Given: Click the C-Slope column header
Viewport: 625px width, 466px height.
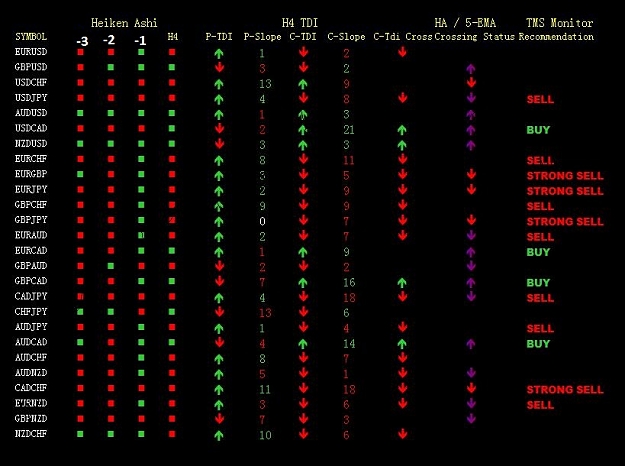Looking at the screenshot, I should (346, 37).
